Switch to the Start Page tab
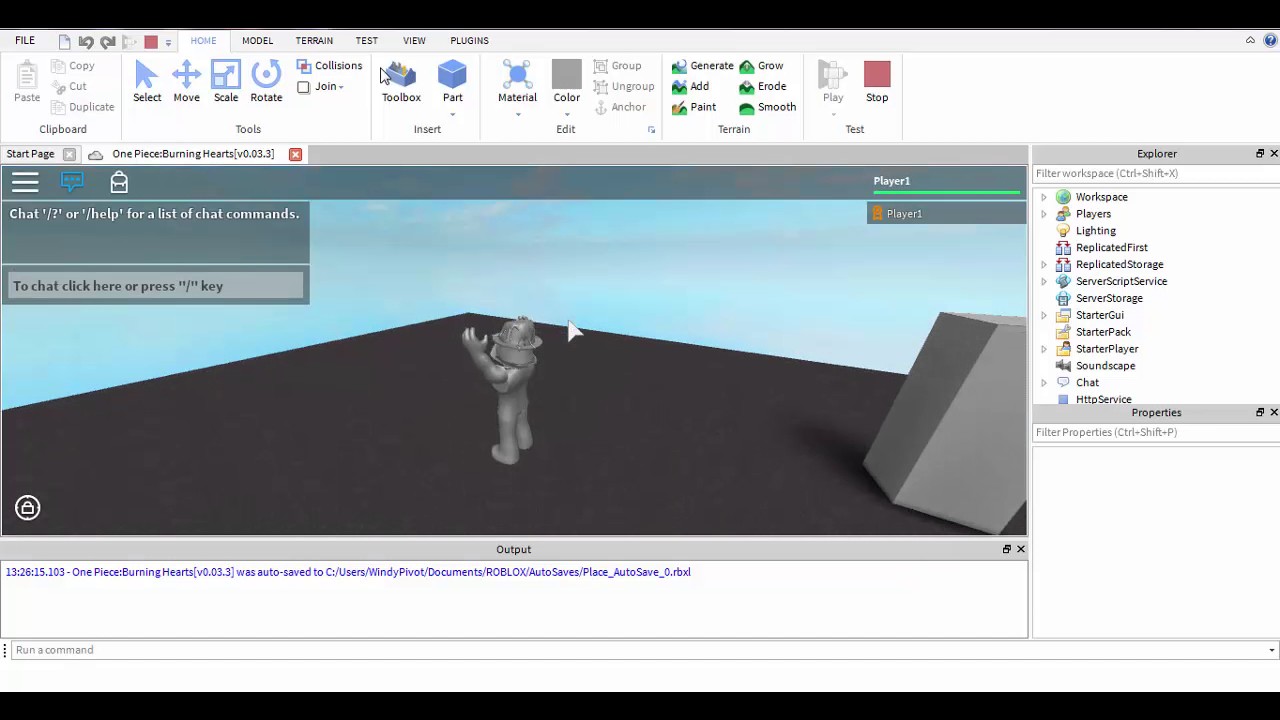Screen dimensions: 1280x720 (x=30, y=154)
